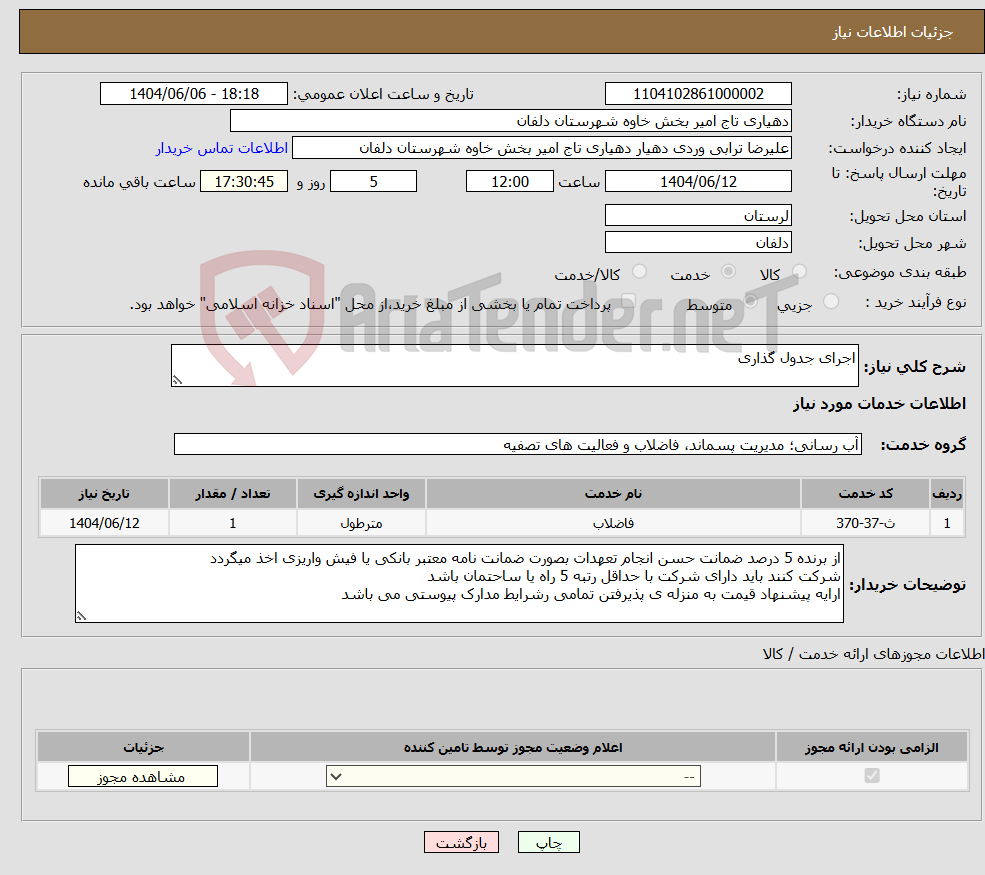Image resolution: width=985 pixels, height=875 pixels.
Task: Click the مشاهده مجوز button
Action: (x=142, y=775)
